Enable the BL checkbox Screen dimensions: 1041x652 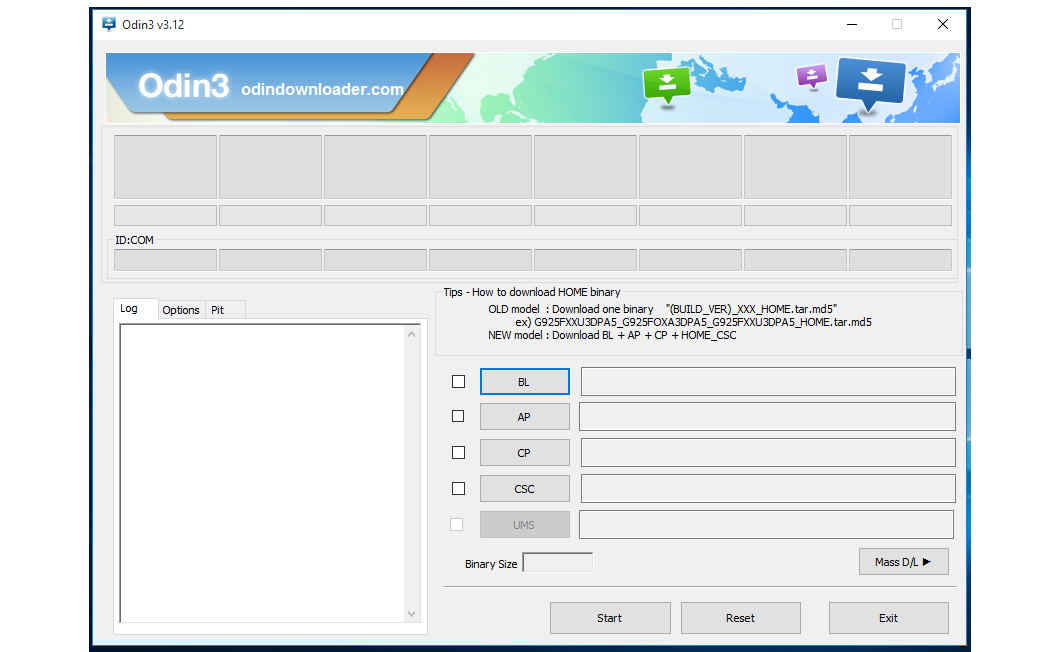click(x=458, y=381)
